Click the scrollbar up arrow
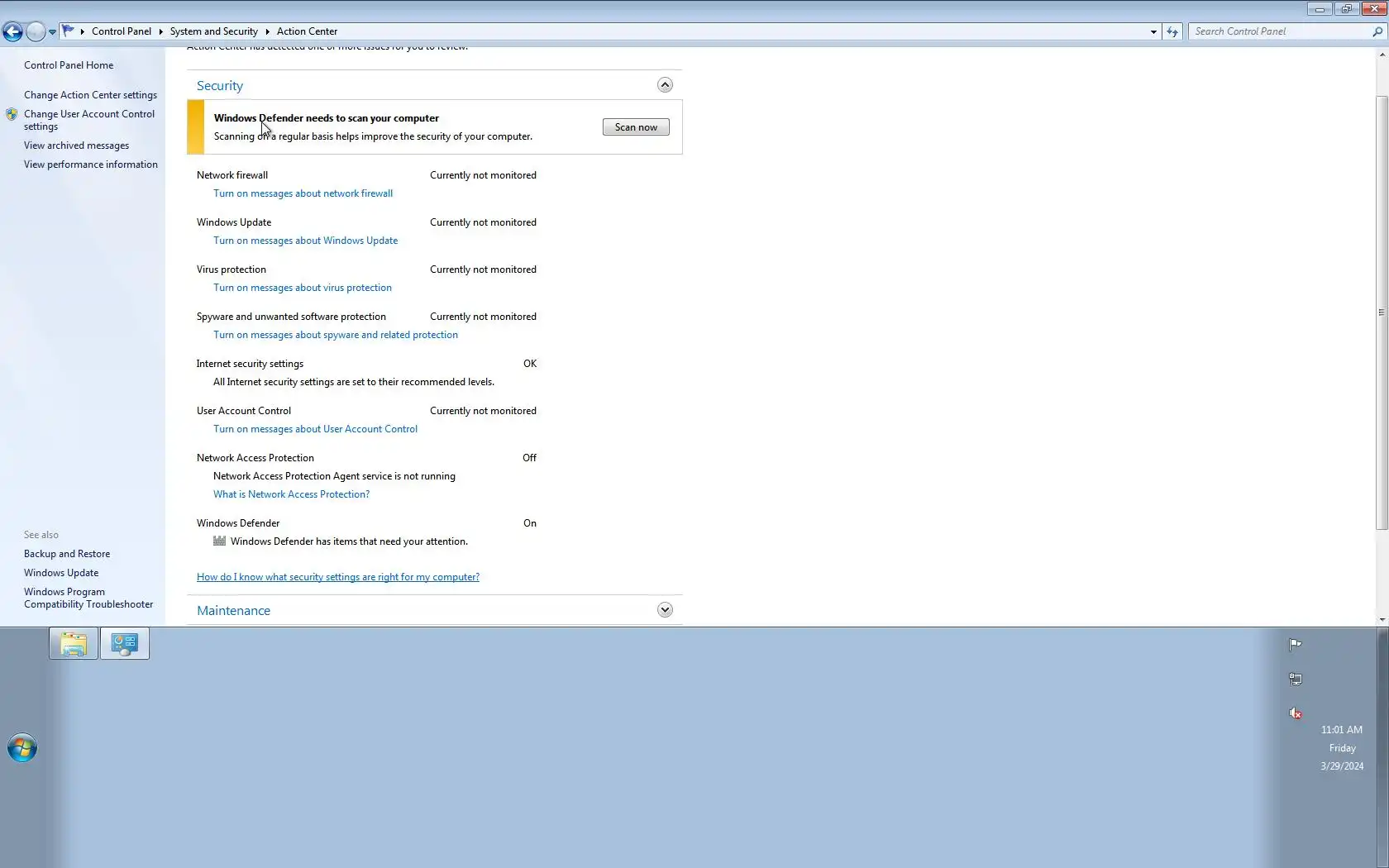 1382,55
